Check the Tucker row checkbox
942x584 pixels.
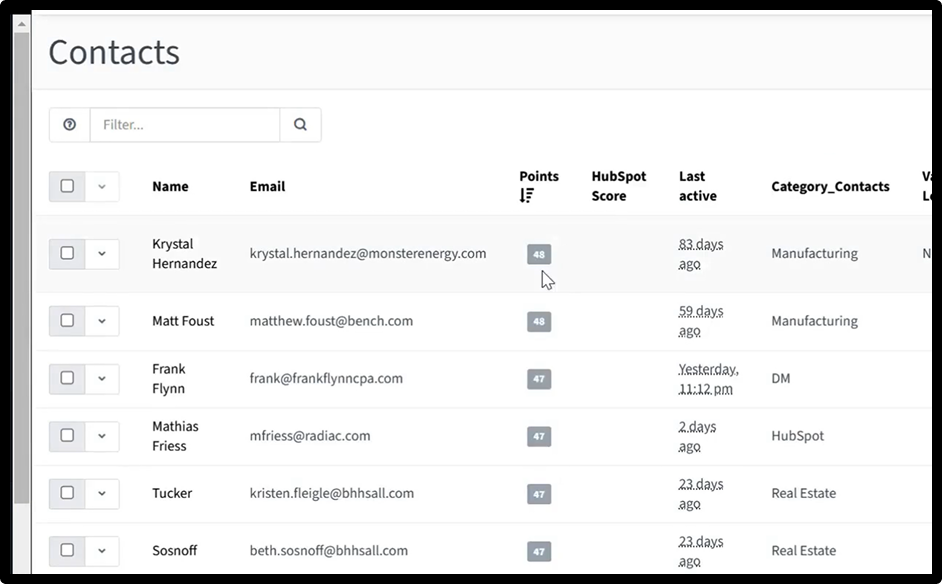point(67,493)
